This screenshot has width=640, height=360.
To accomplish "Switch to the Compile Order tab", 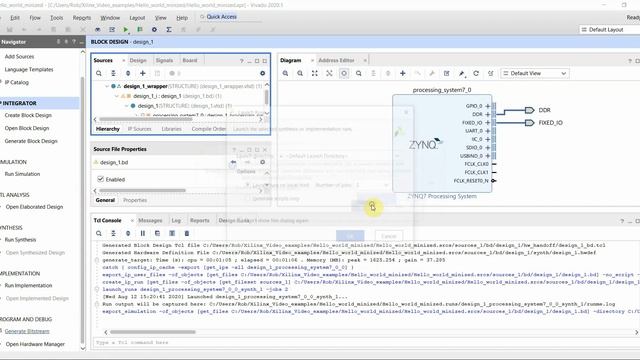I will 209,129.
